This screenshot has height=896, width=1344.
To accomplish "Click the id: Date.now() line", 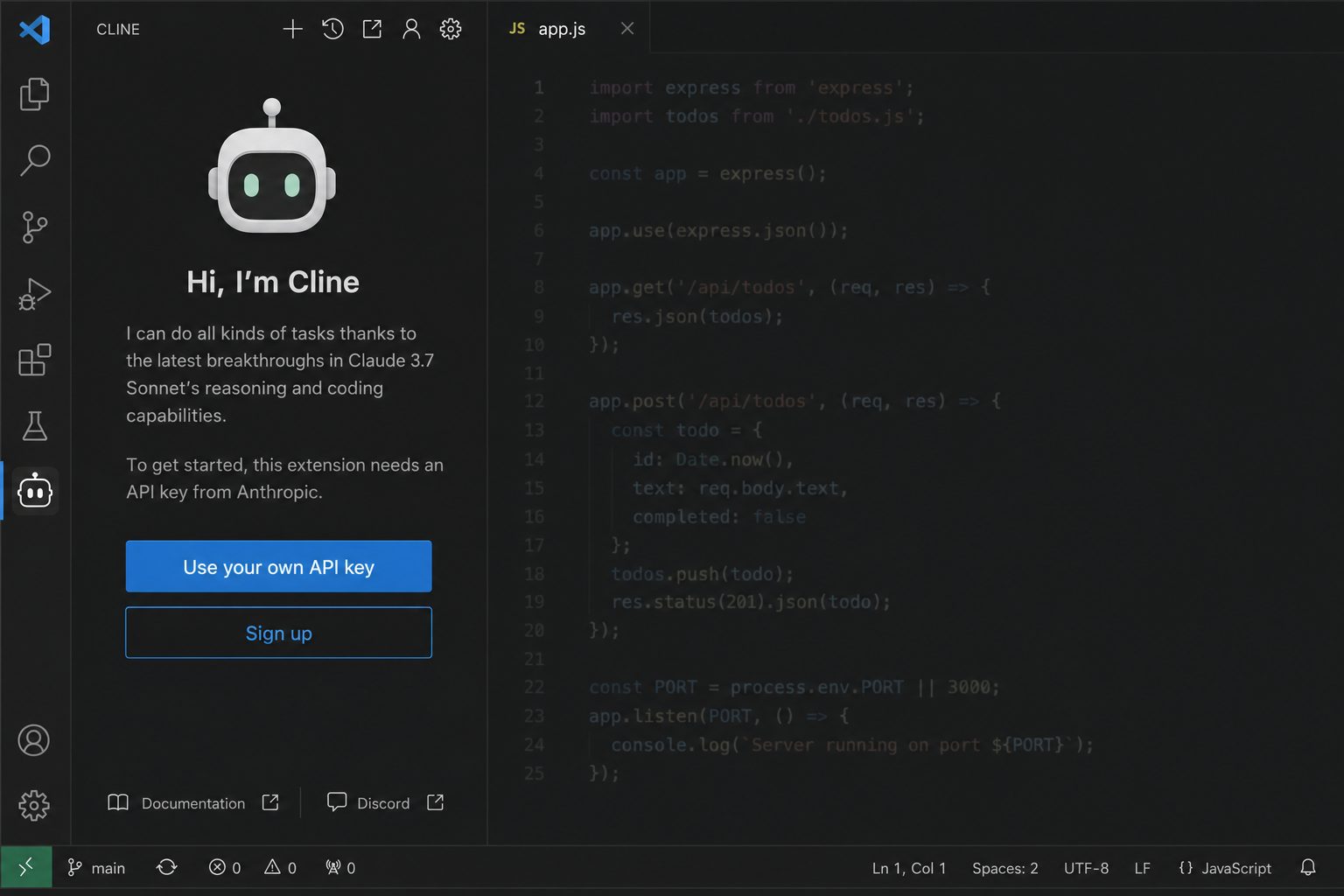I will [713, 459].
